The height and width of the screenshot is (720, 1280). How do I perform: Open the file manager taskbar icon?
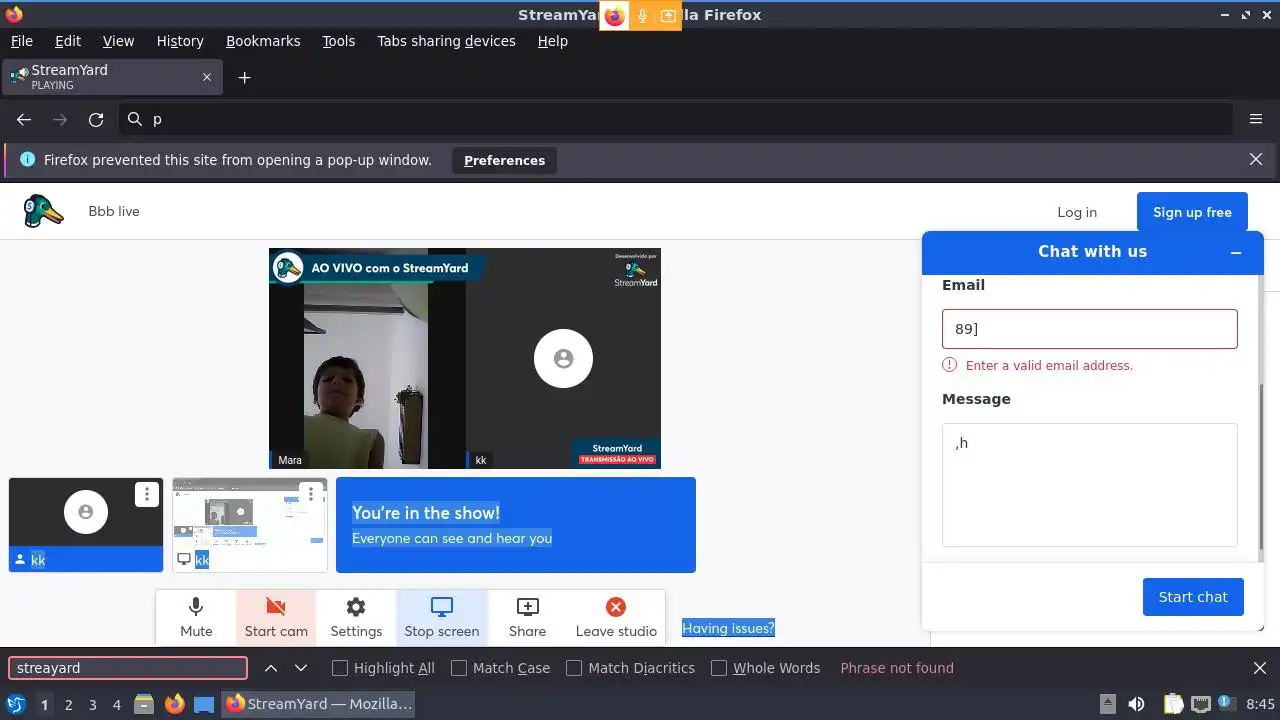(144, 704)
